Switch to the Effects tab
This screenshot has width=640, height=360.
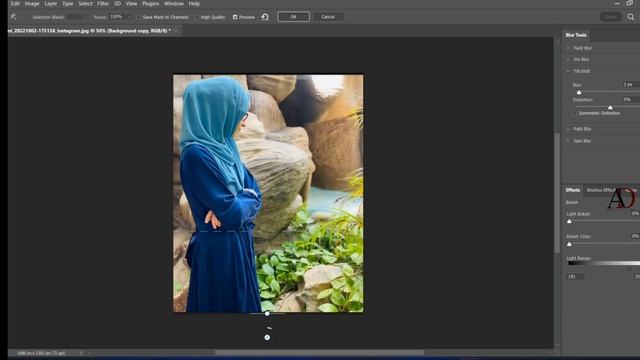573,190
